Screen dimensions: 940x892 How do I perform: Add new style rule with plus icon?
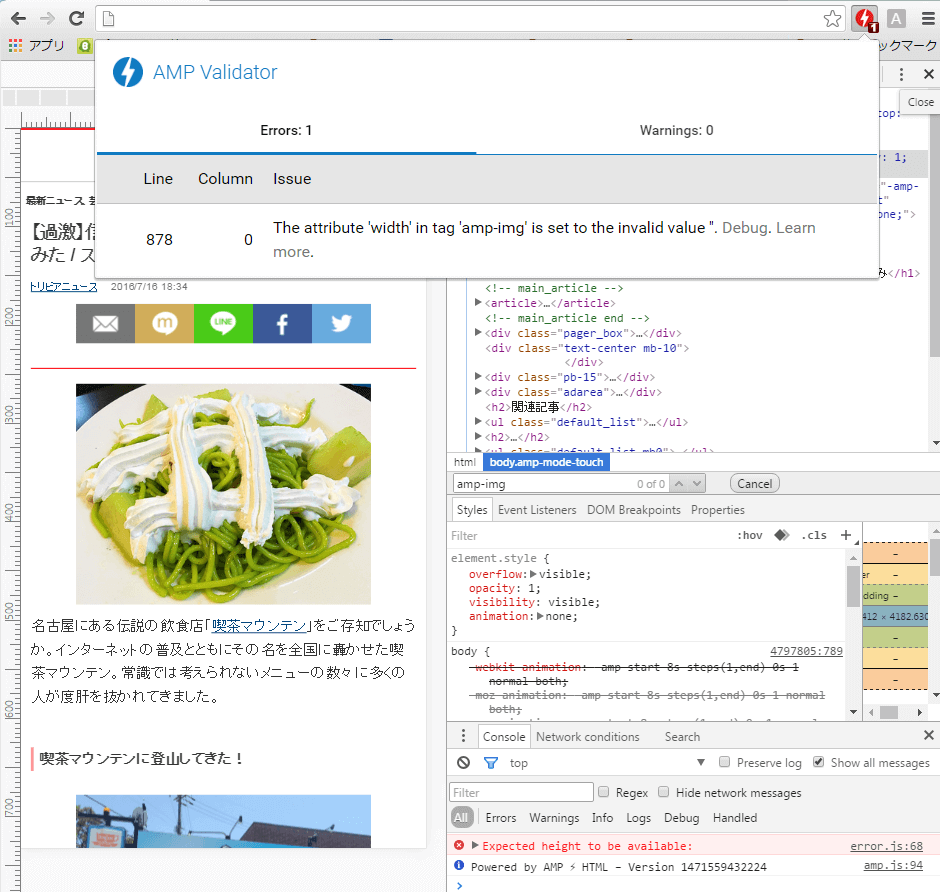click(x=846, y=535)
